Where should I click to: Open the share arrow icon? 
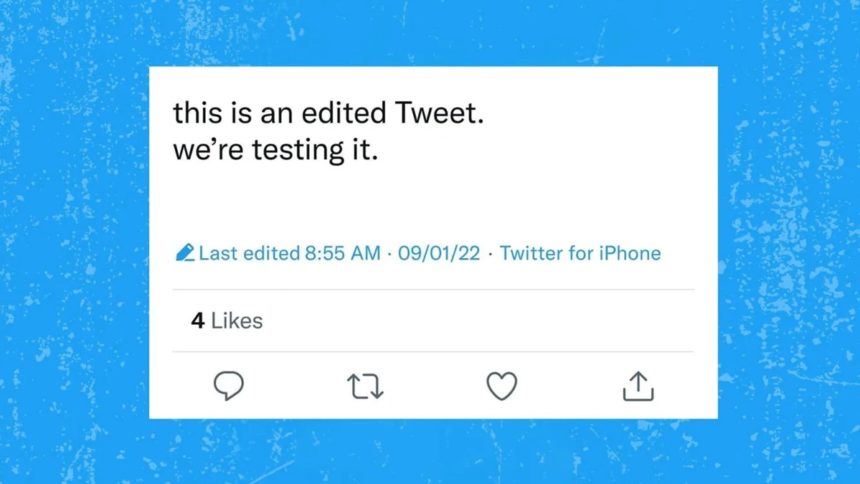coord(637,385)
